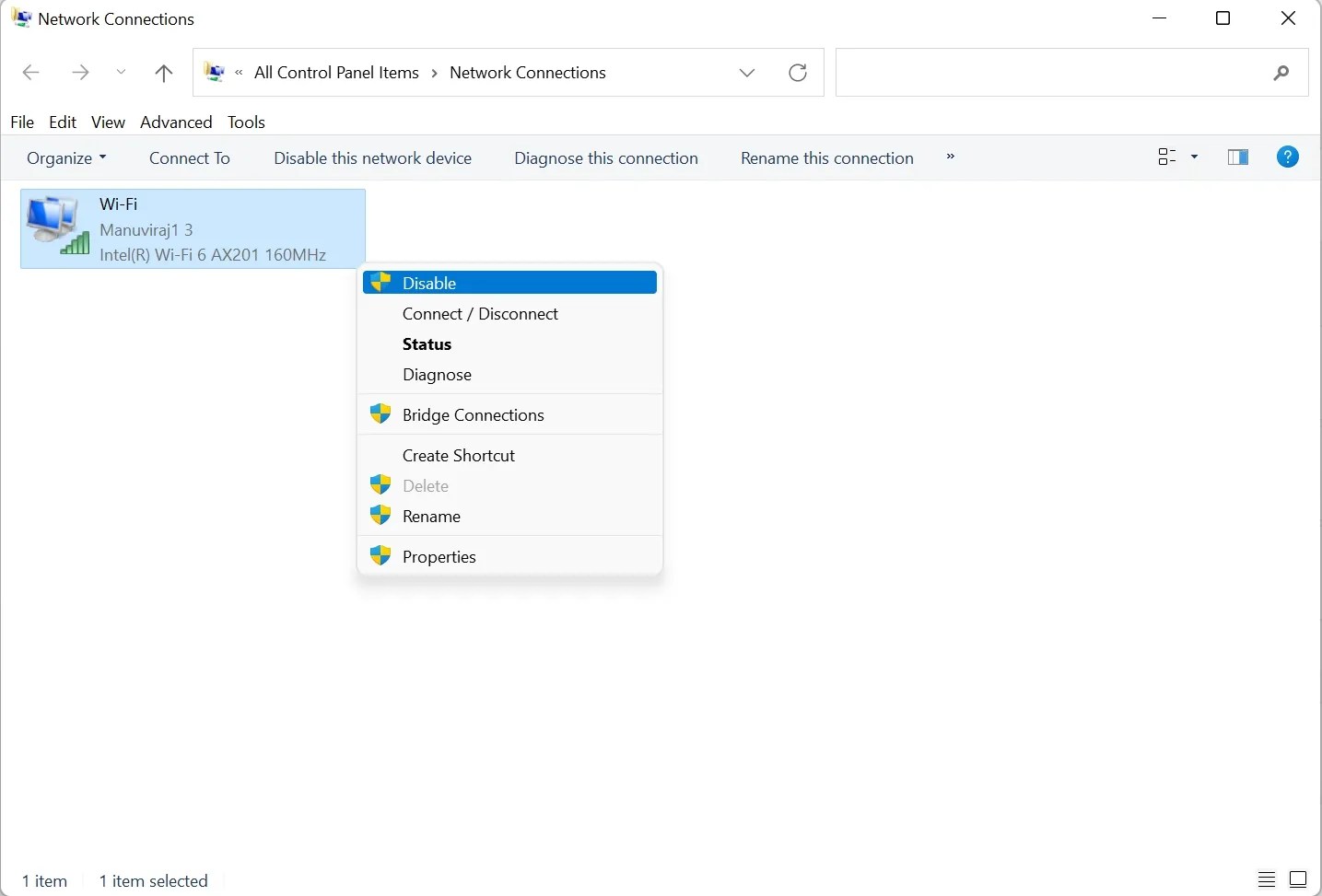The width and height of the screenshot is (1322, 896).
Task: Click the refresh icon in the address bar
Action: tap(797, 72)
